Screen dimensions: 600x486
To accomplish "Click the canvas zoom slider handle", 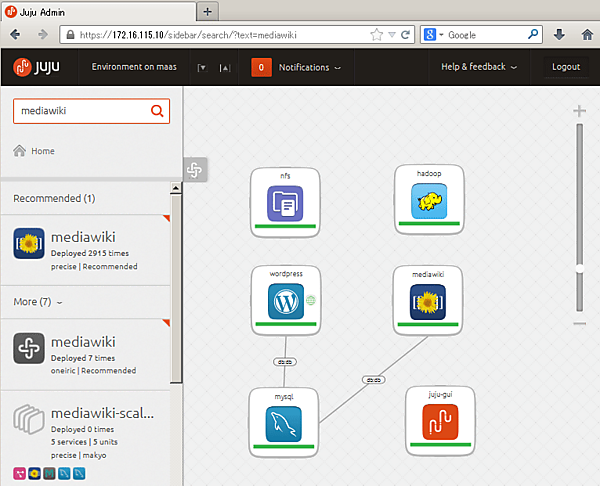I will tap(580, 269).
